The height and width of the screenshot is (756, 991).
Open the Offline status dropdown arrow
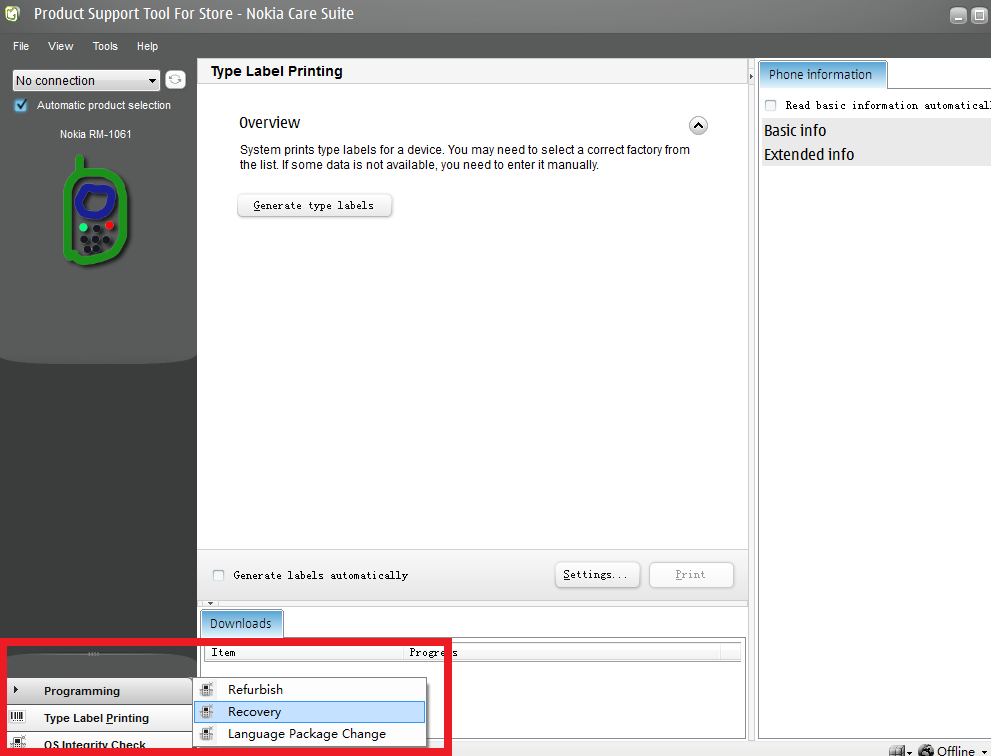point(985,752)
